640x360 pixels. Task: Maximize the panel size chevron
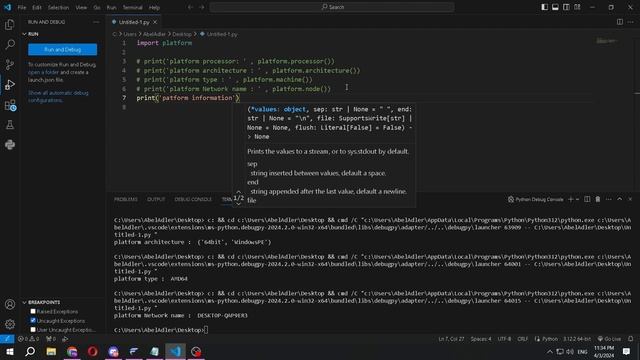tap(620, 199)
